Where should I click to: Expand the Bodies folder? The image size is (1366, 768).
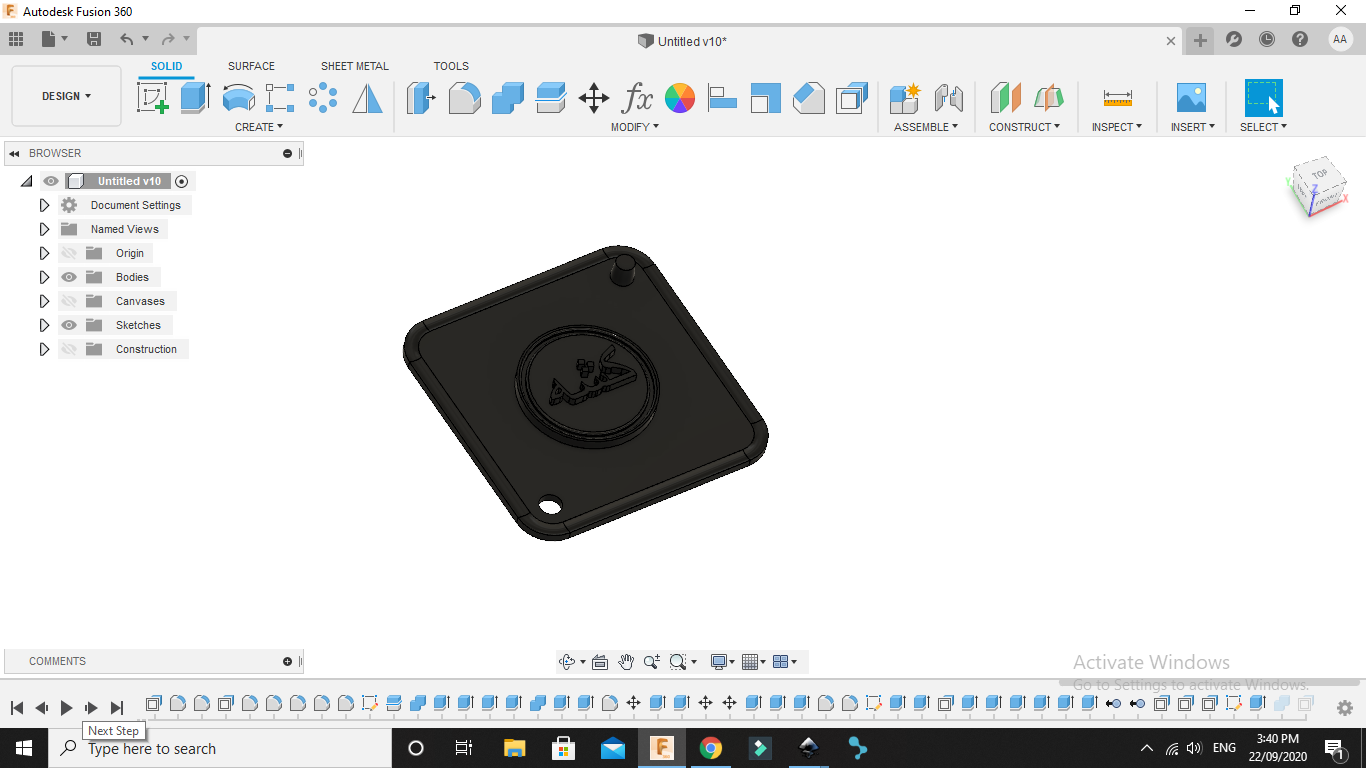pyautogui.click(x=44, y=277)
